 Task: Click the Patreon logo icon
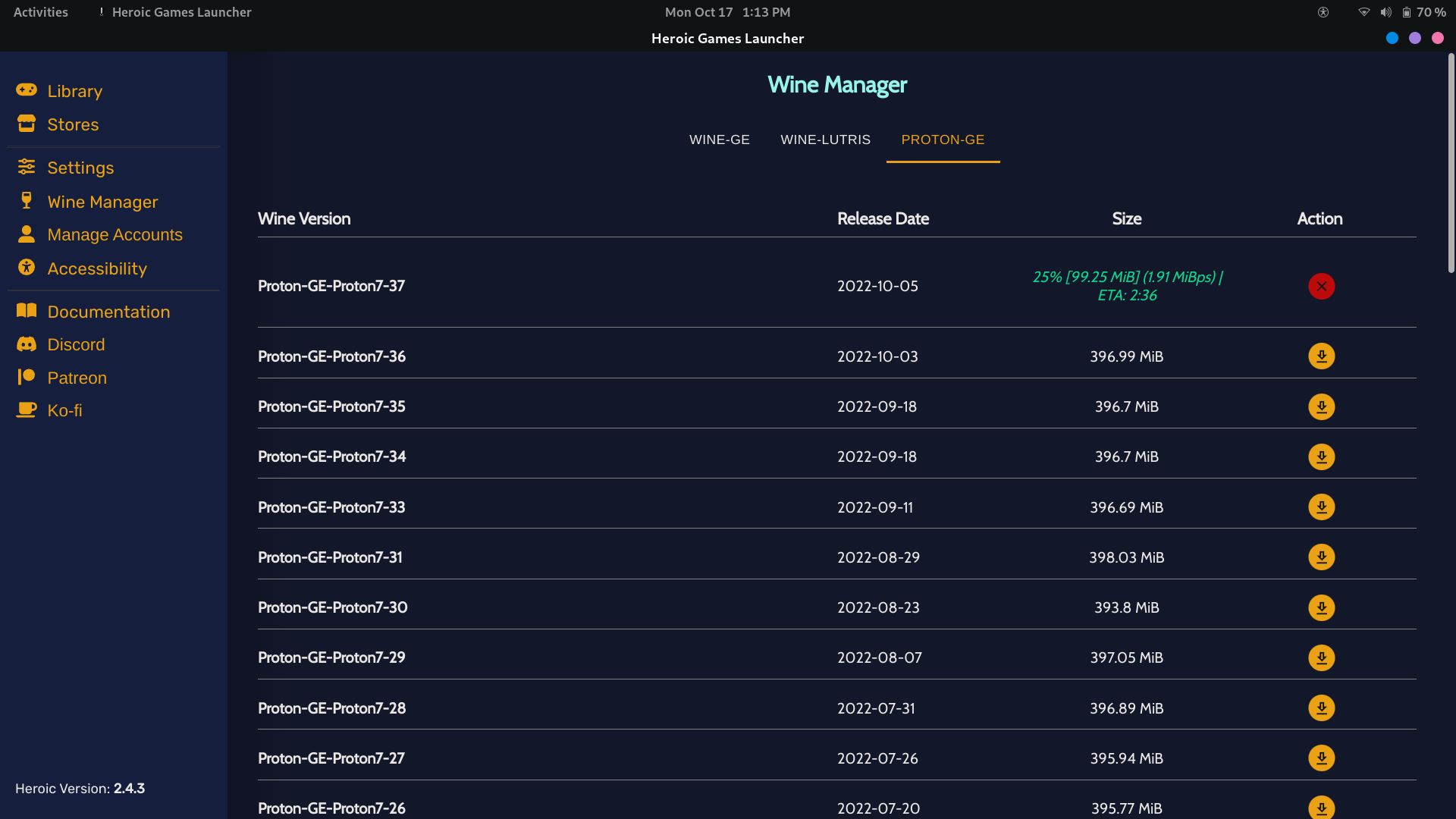27,377
